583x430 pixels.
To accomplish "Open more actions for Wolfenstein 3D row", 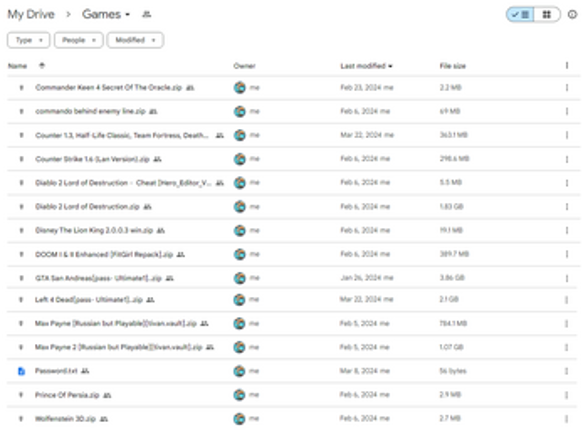I will click(567, 419).
